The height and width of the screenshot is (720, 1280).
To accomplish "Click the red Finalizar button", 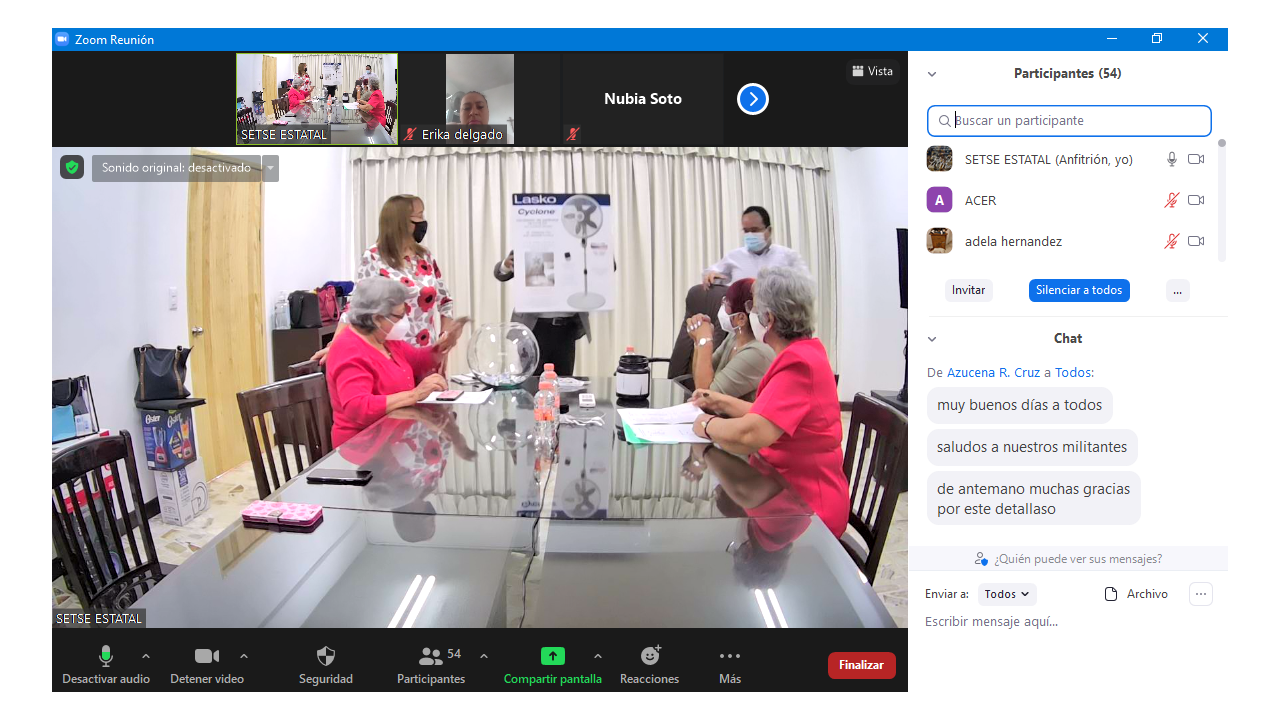I will (x=861, y=665).
